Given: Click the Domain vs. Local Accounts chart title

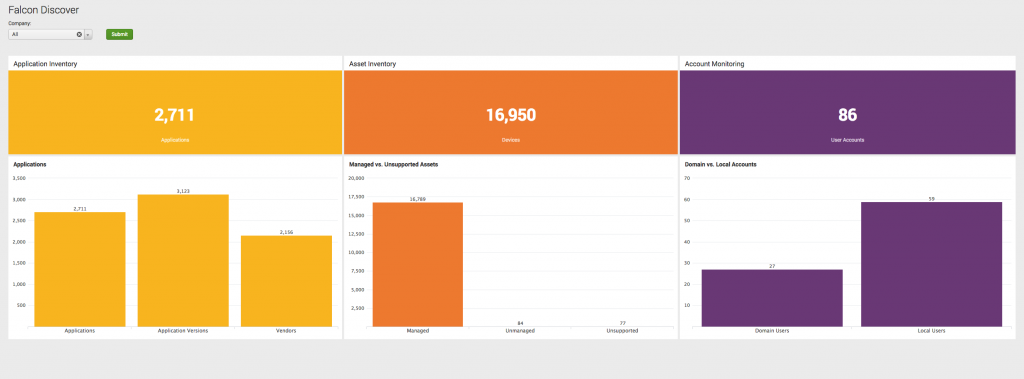Looking at the screenshot, I should point(720,165).
